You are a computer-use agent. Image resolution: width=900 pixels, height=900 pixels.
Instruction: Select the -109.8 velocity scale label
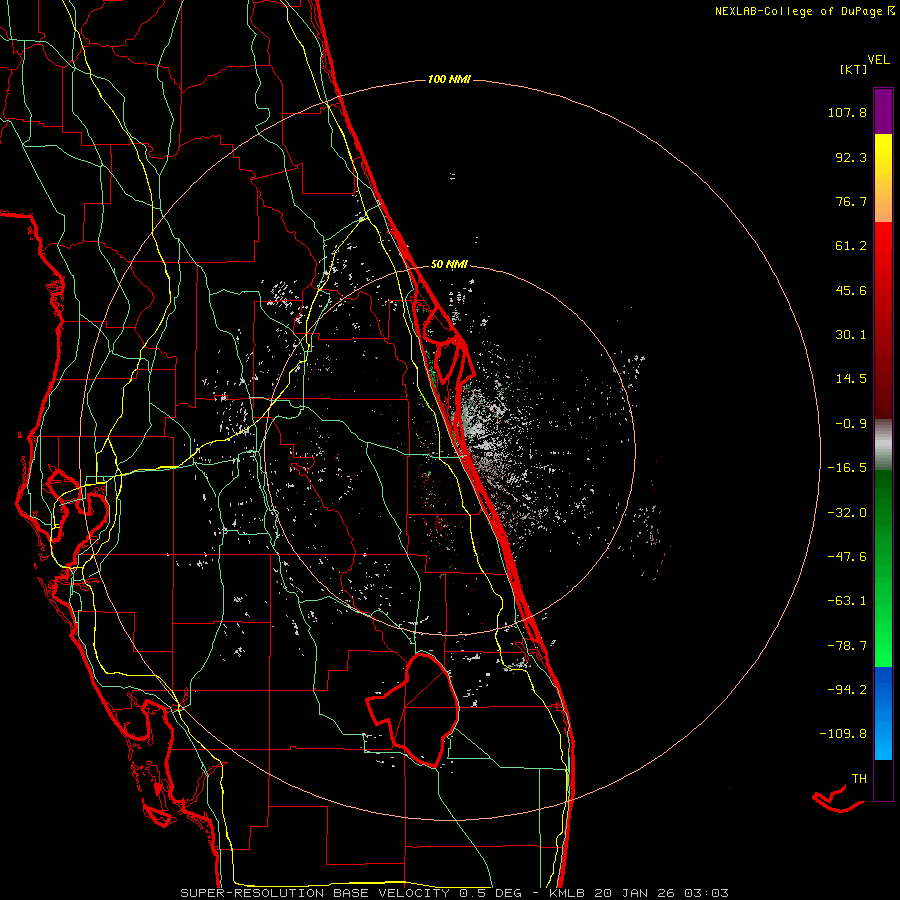(x=843, y=734)
